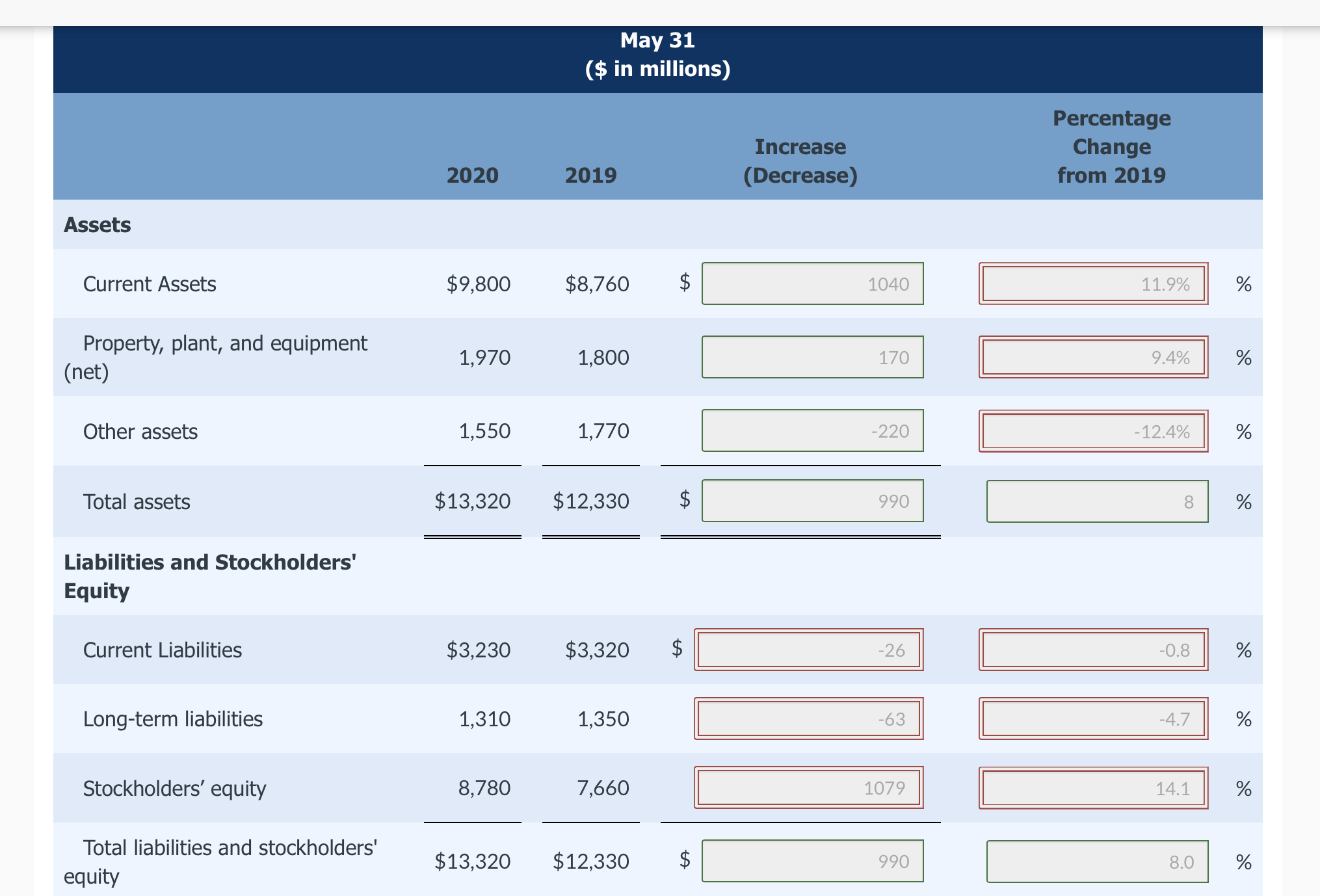The image size is (1320, 896).
Task: Focus Total assets percentage field showing 8
Action: (1097, 501)
